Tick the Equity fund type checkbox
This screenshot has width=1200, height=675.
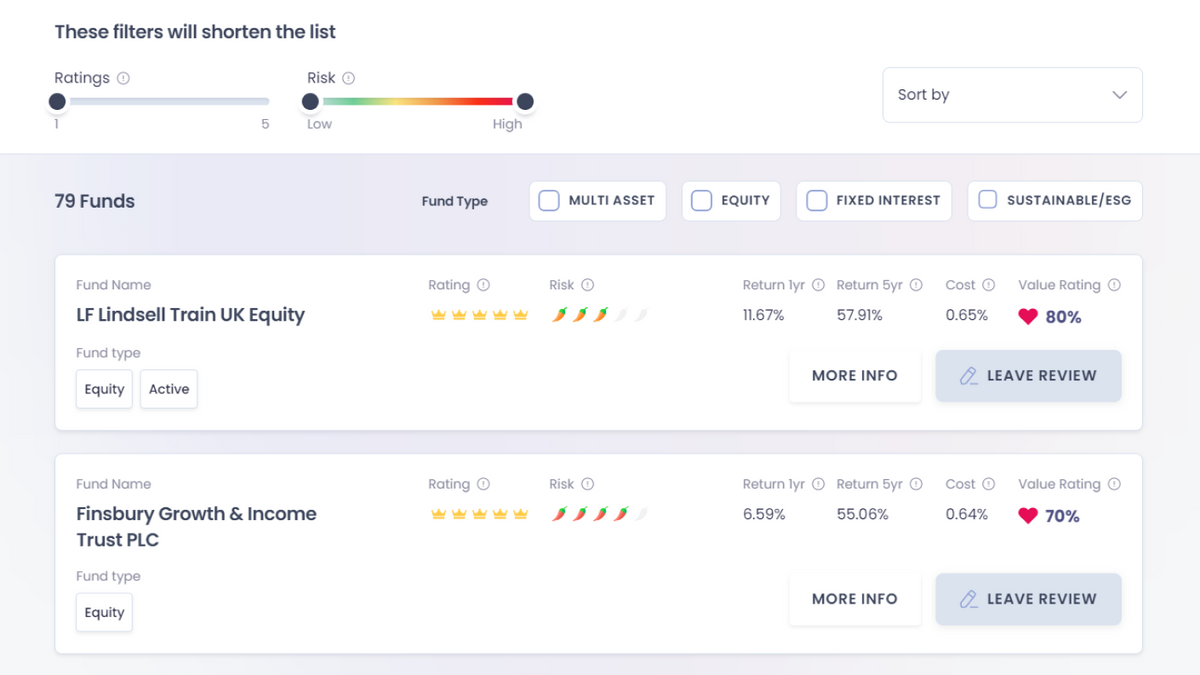click(x=702, y=200)
